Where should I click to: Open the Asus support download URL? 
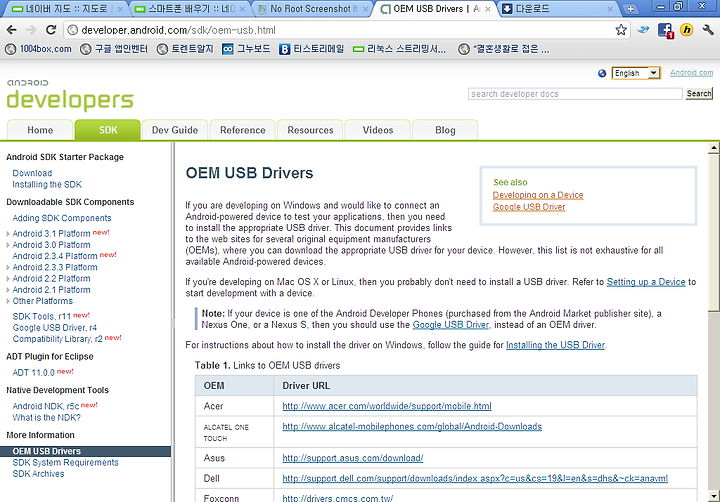353,458
